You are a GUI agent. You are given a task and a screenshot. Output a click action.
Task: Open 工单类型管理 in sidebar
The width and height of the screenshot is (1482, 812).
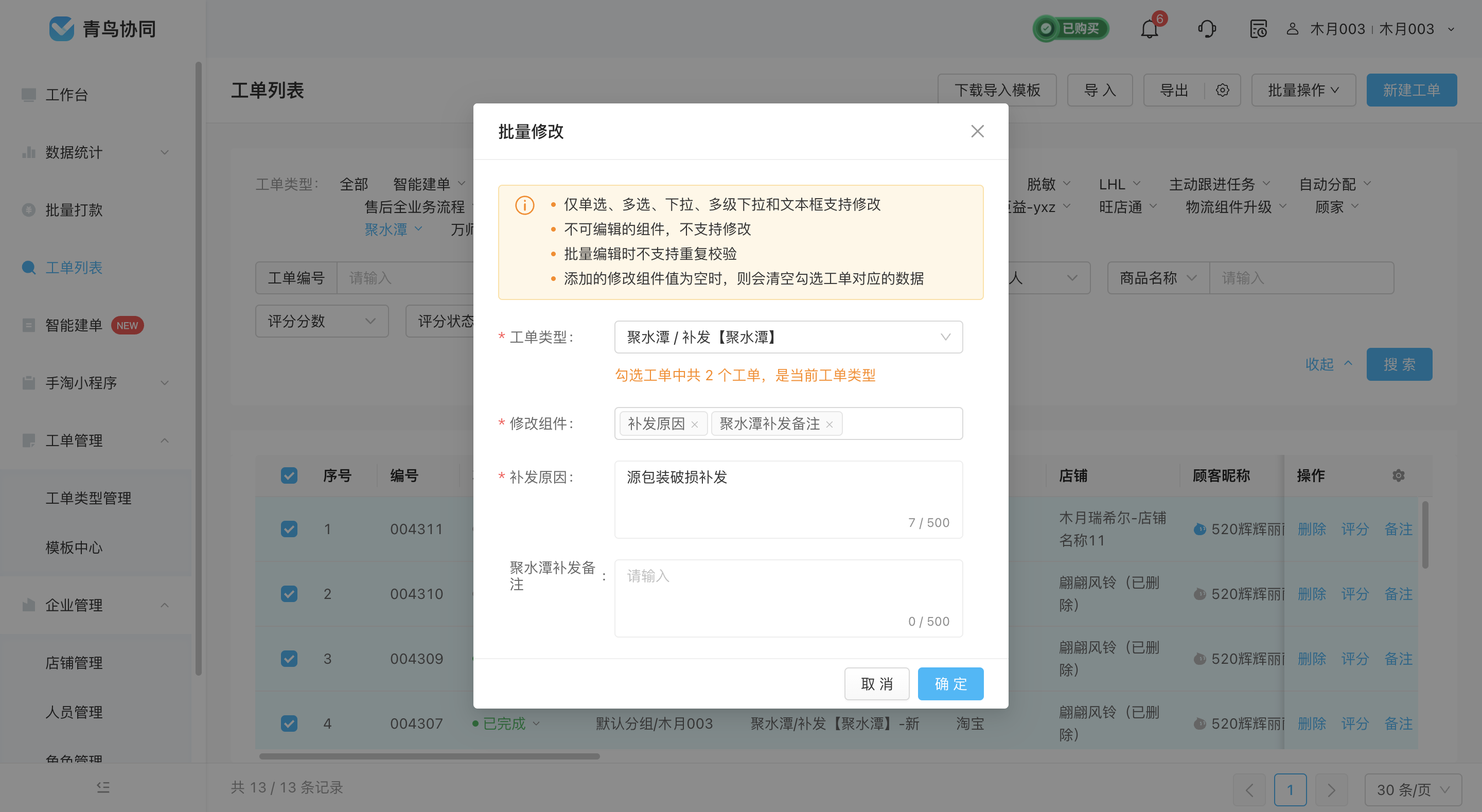89,498
